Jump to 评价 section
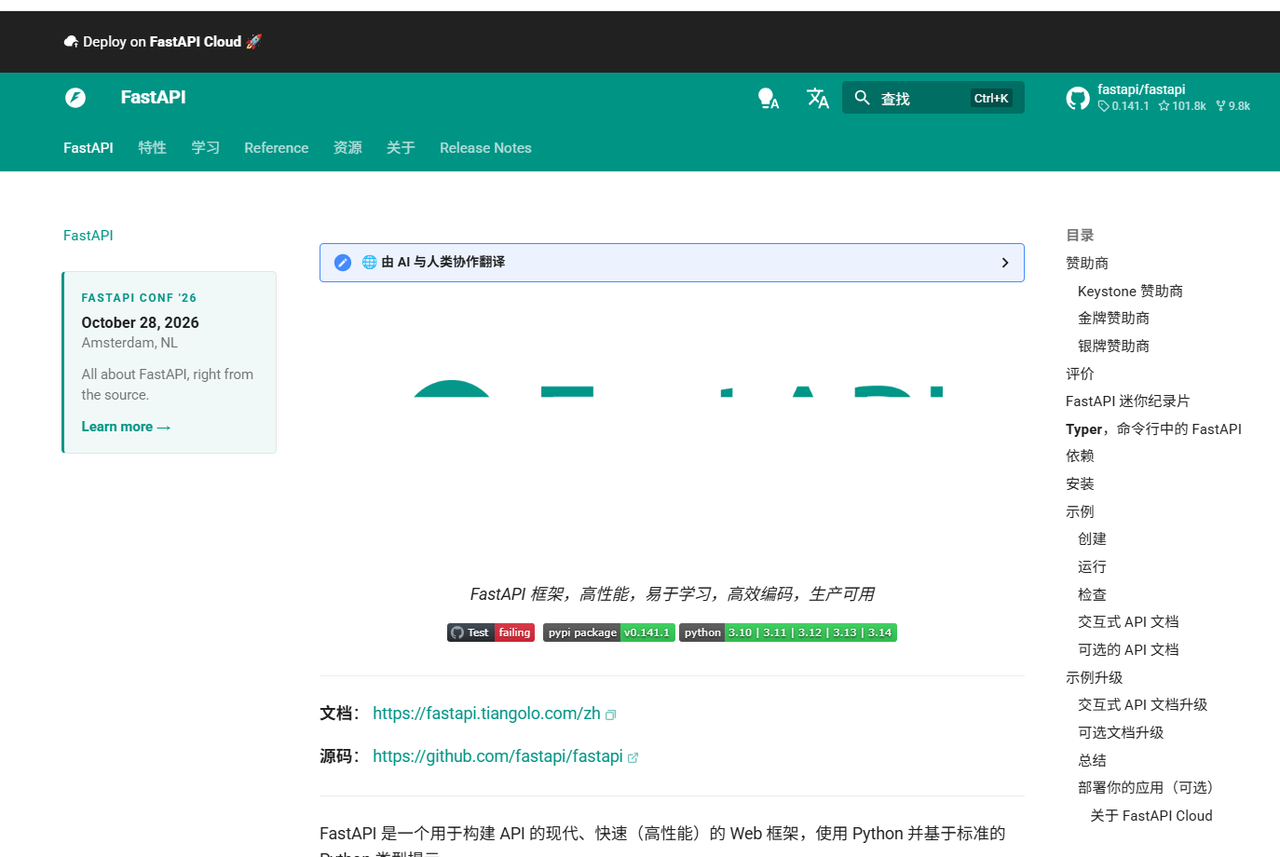 click(x=1080, y=373)
